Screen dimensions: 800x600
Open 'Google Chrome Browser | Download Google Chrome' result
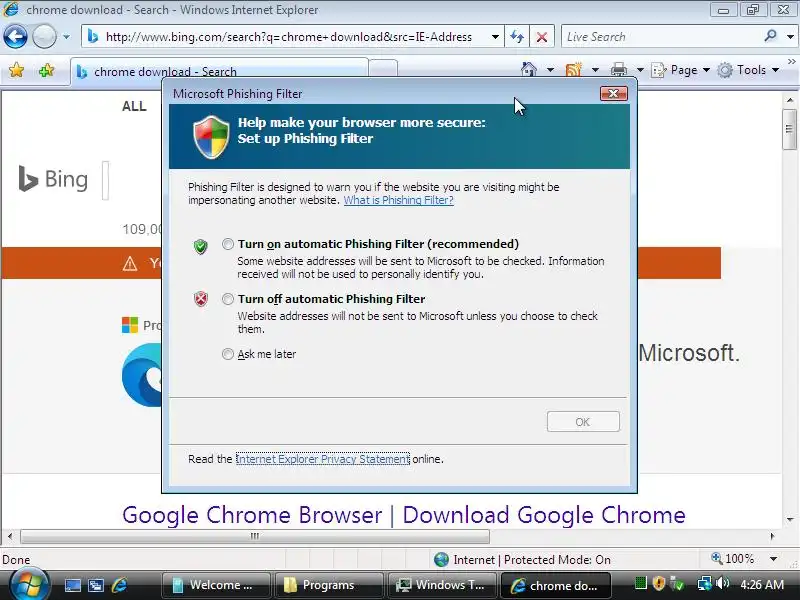click(404, 515)
